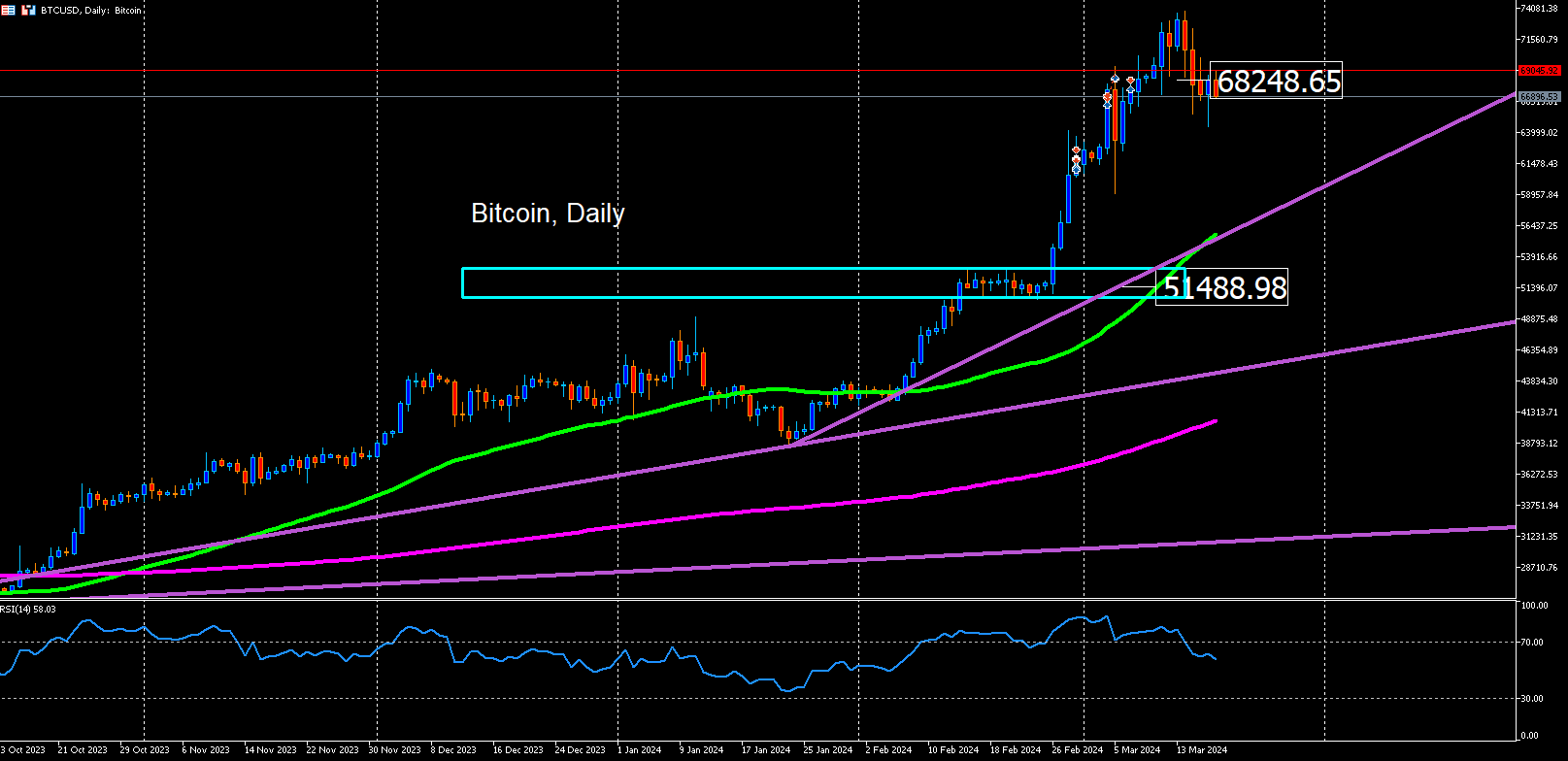Click the 71560.79 price axis label
The image size is (1568, 761).
1539,39
